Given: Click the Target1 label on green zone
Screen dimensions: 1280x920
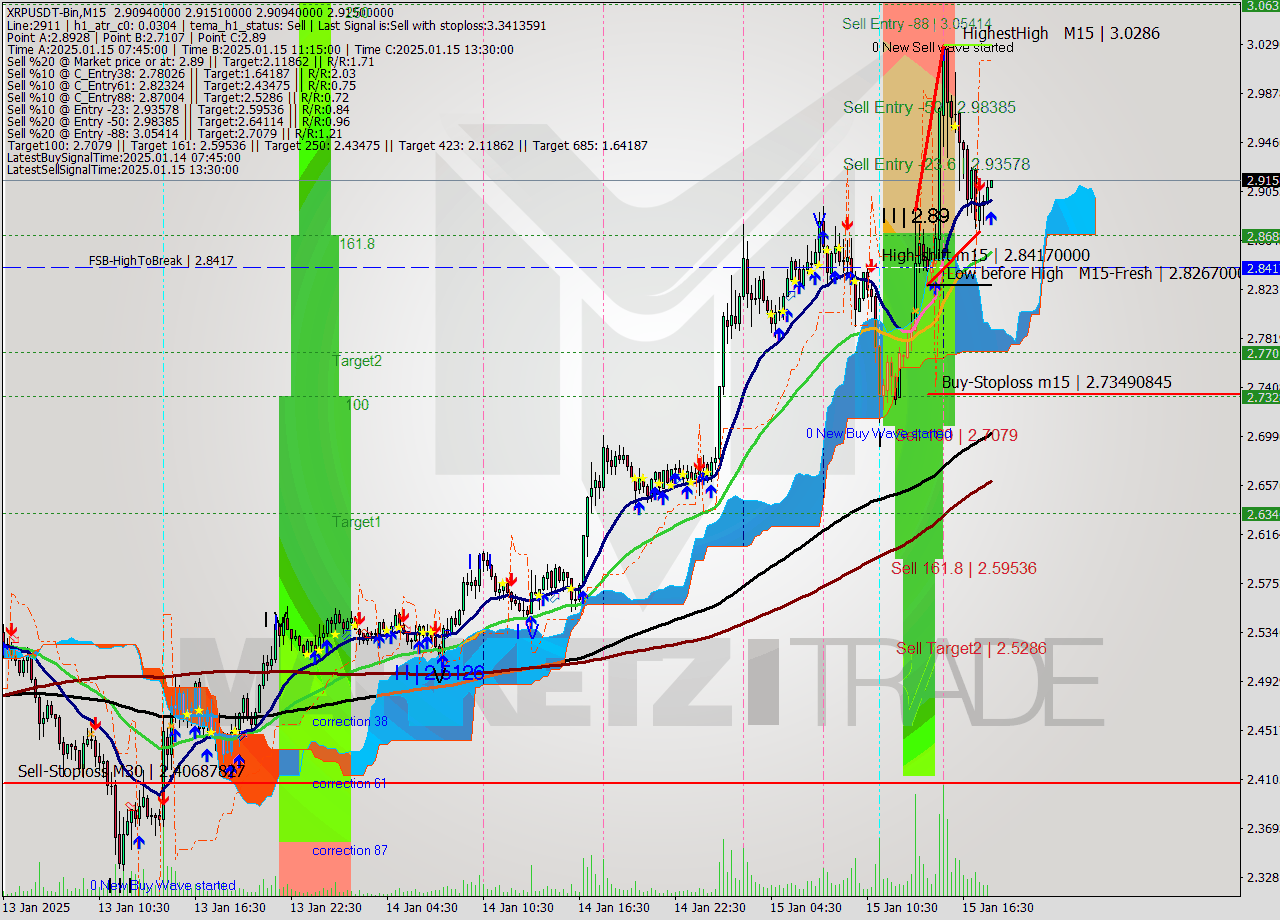Looking at the screenshot, I should coord(357,522).
